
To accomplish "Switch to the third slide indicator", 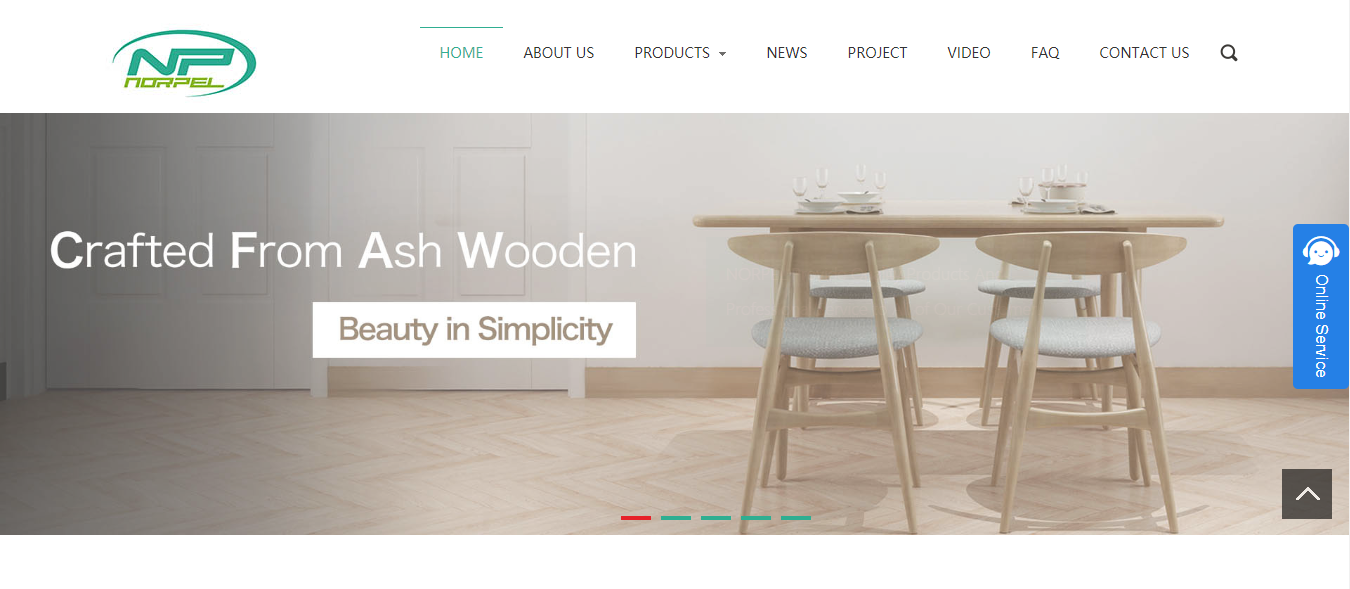I will (x=716, y=517).
